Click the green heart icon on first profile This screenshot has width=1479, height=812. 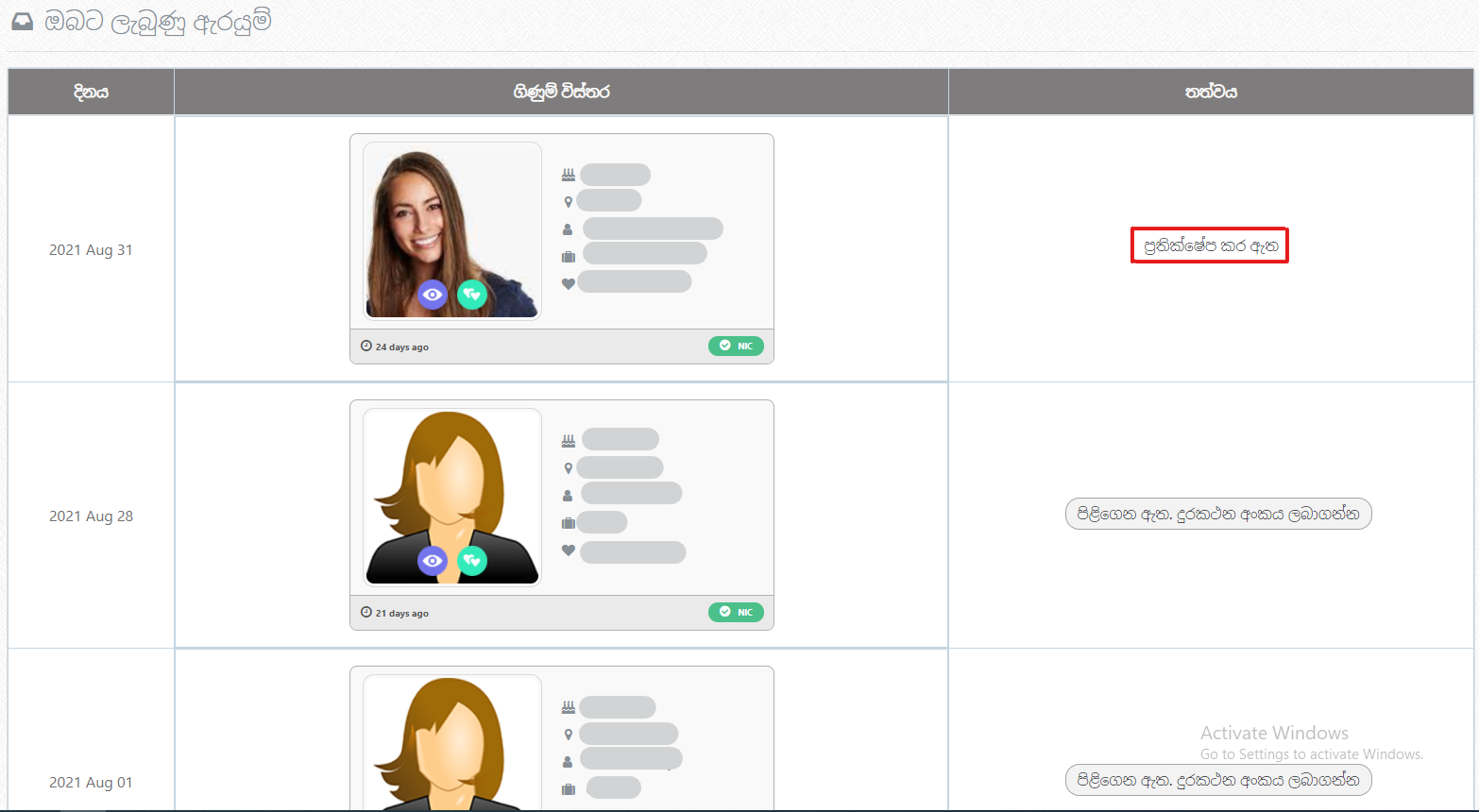click(472, 295)
